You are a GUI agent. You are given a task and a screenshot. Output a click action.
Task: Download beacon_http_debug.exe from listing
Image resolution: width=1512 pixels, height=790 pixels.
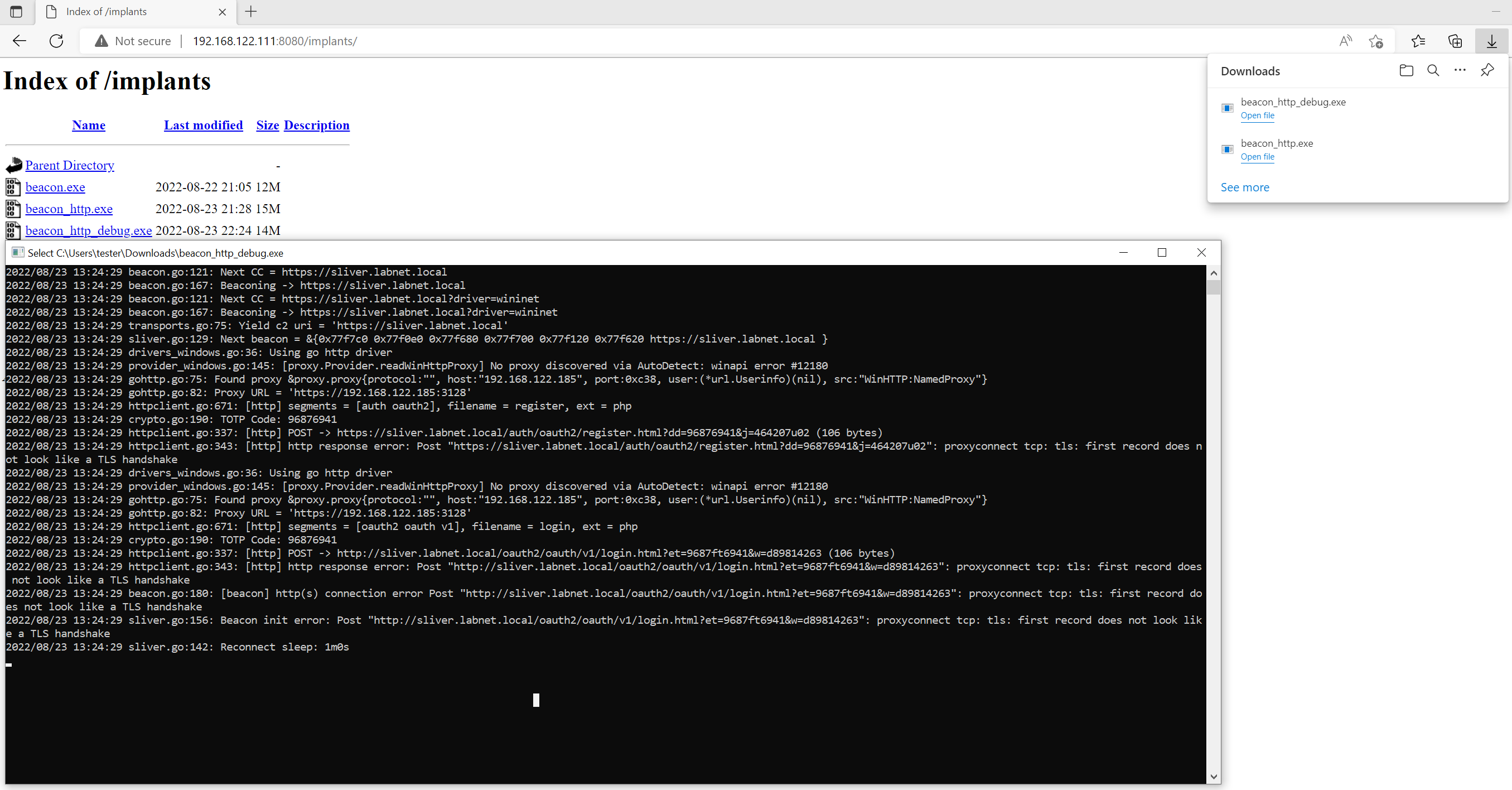89,230
